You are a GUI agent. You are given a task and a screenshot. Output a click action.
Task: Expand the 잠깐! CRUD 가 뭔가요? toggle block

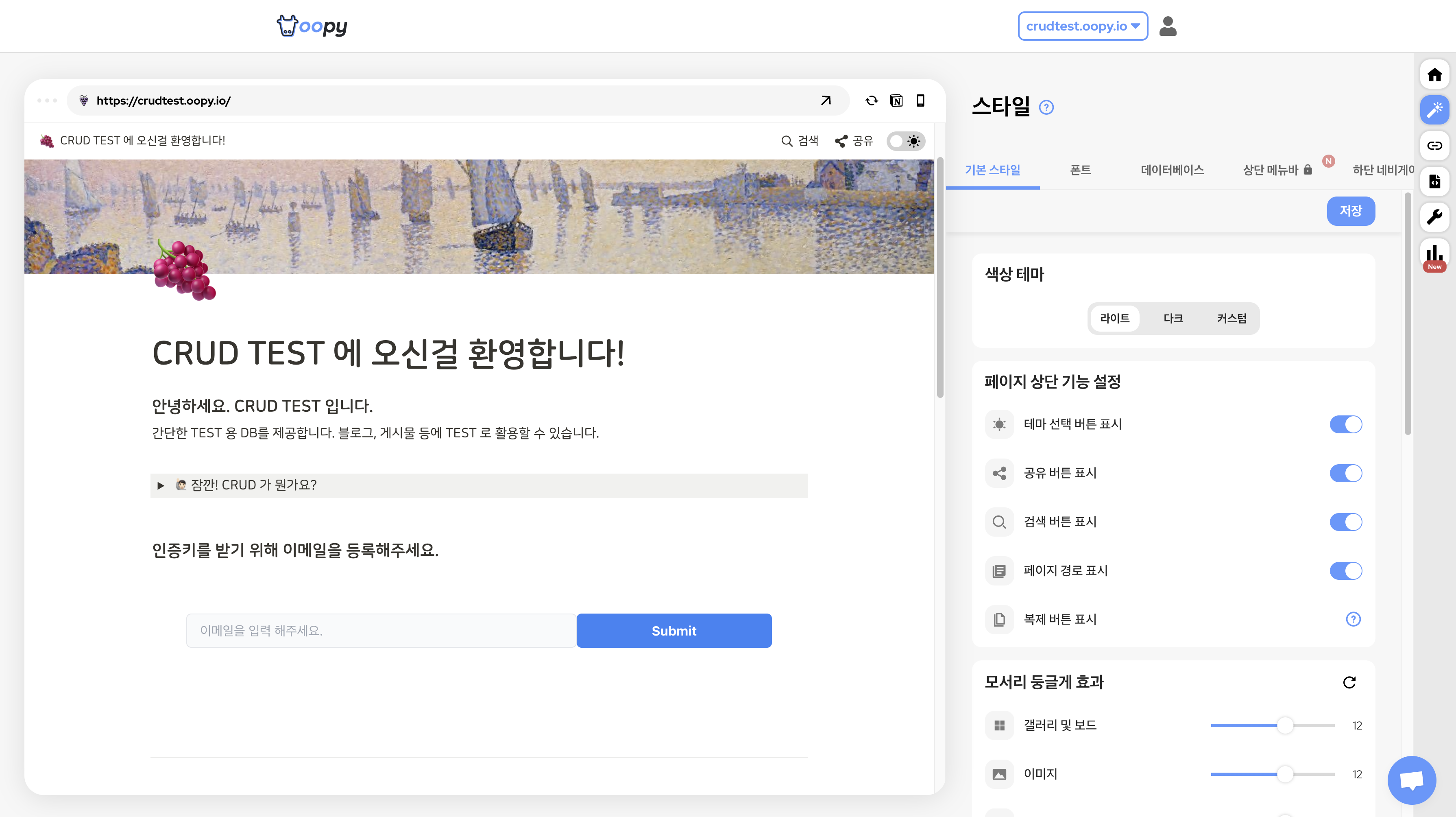(x=161, y=486)
